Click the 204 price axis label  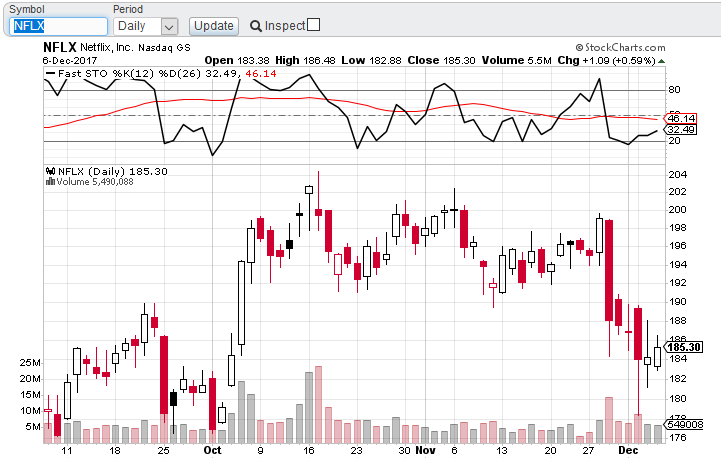(677, 174)
